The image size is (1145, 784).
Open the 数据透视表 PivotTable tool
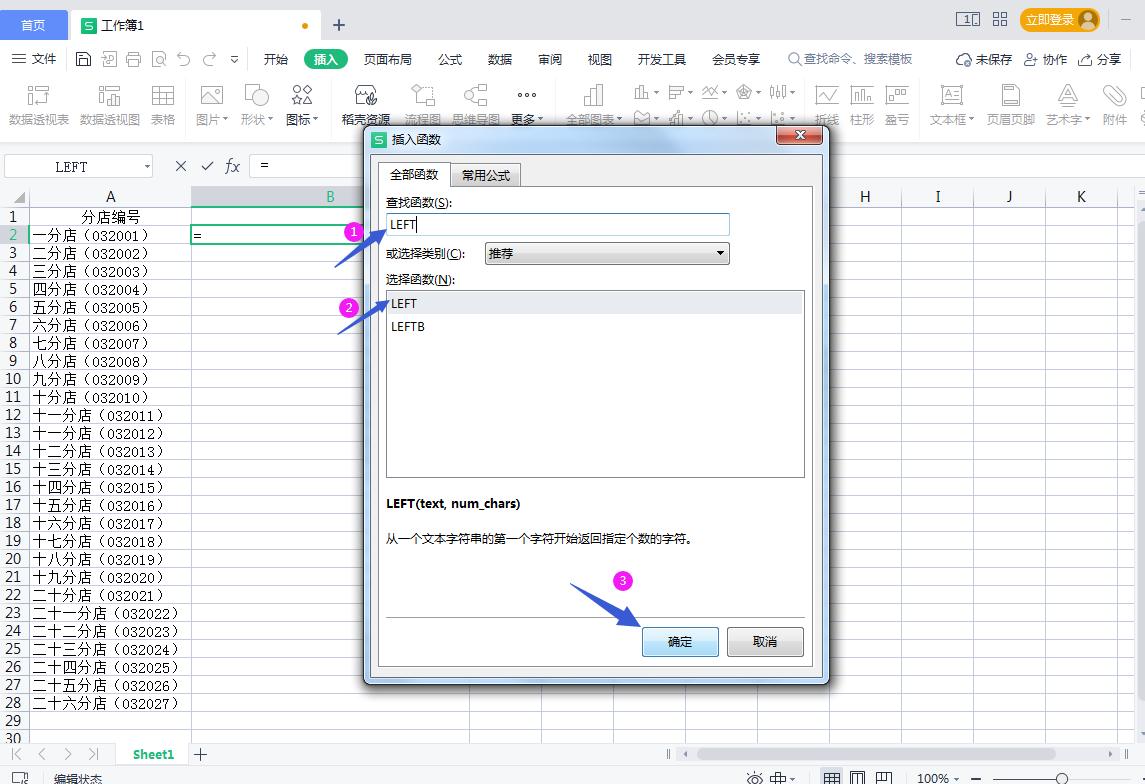[x=38, y=104]
